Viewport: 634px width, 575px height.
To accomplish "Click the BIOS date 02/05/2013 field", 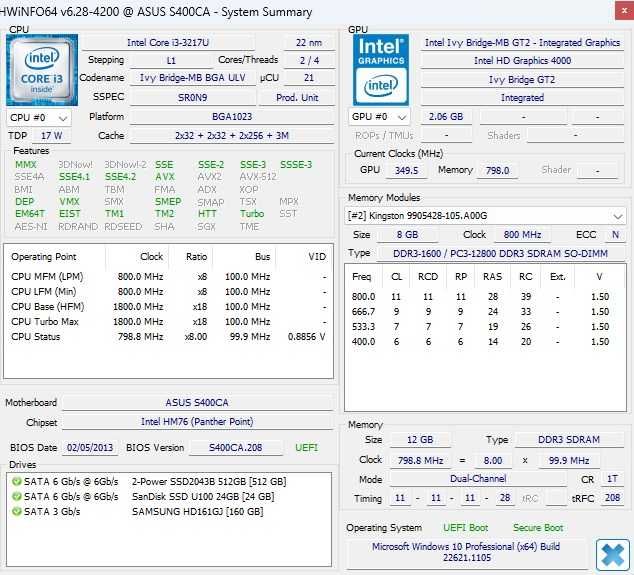I will 90,448.
